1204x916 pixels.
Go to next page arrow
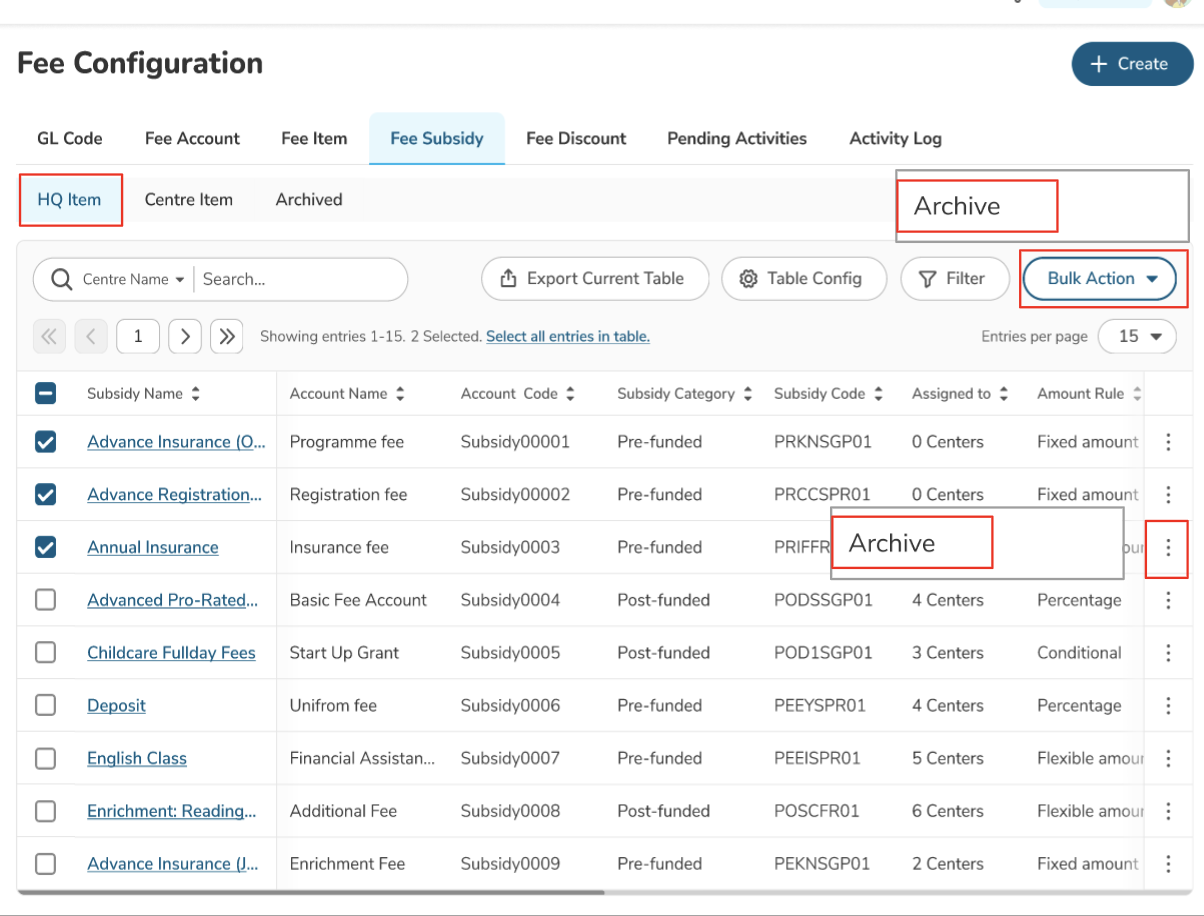[185, 337]
